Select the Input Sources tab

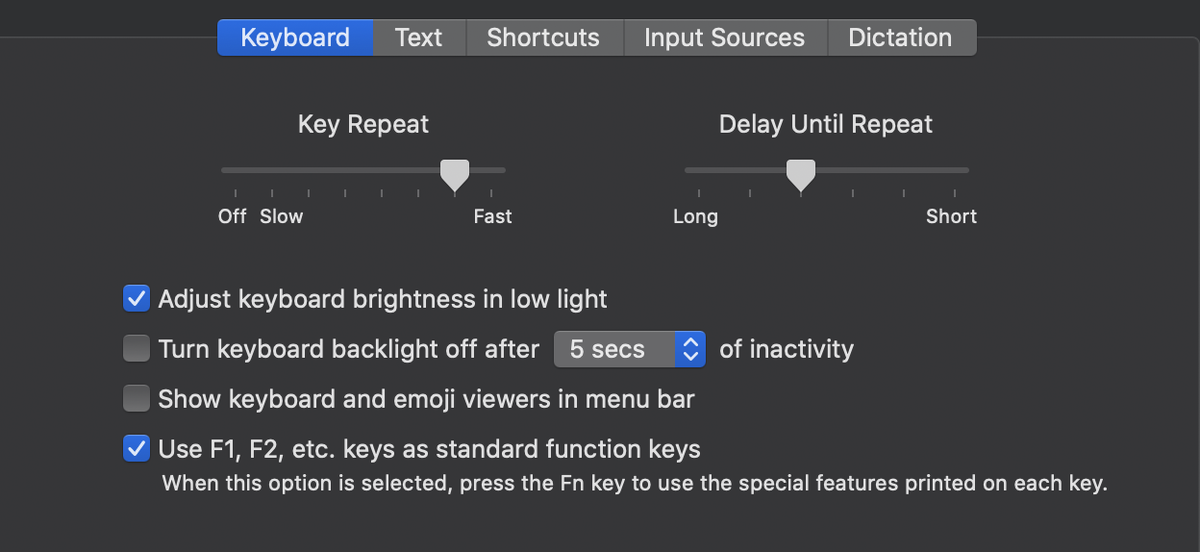(x=724, y=38)
